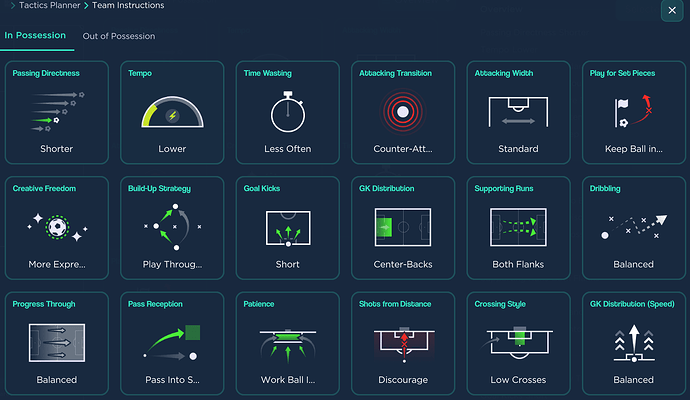This screenshot has width=690, height=400.
Task: Click the Keep Ball in... value
Action: pyautogui.click(x=634, y=149)
